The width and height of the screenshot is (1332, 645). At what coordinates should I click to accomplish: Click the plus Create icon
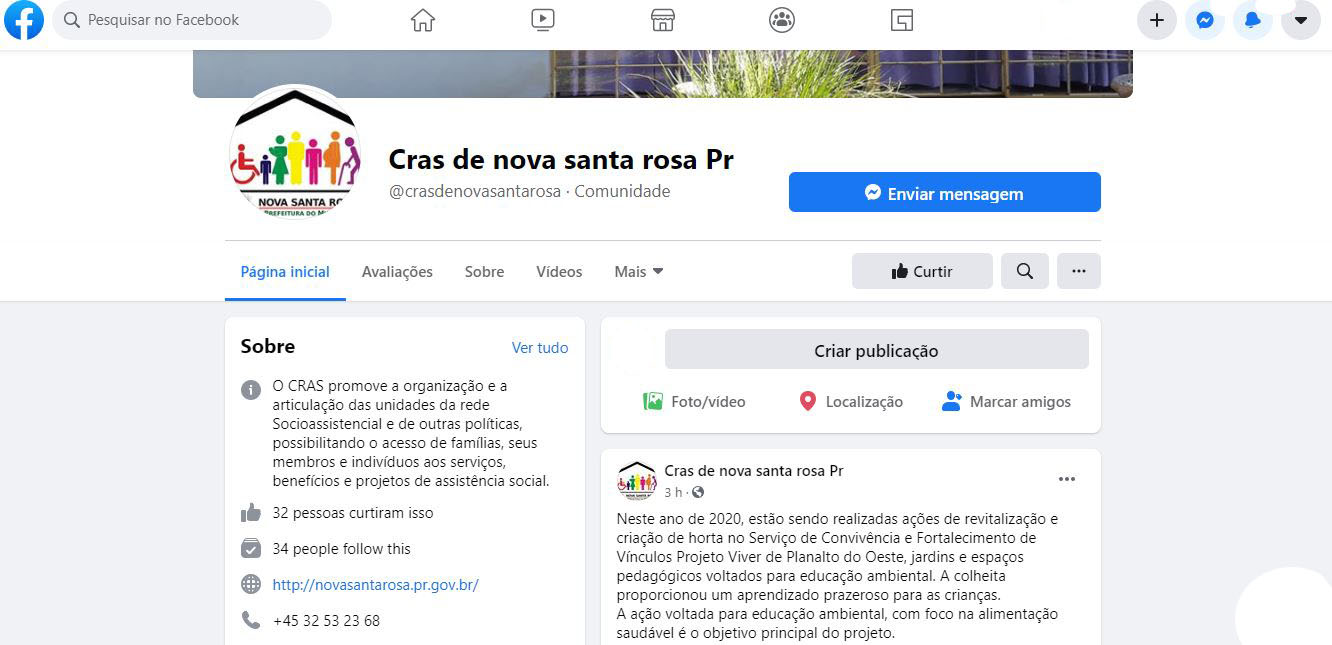[1157, 20]
